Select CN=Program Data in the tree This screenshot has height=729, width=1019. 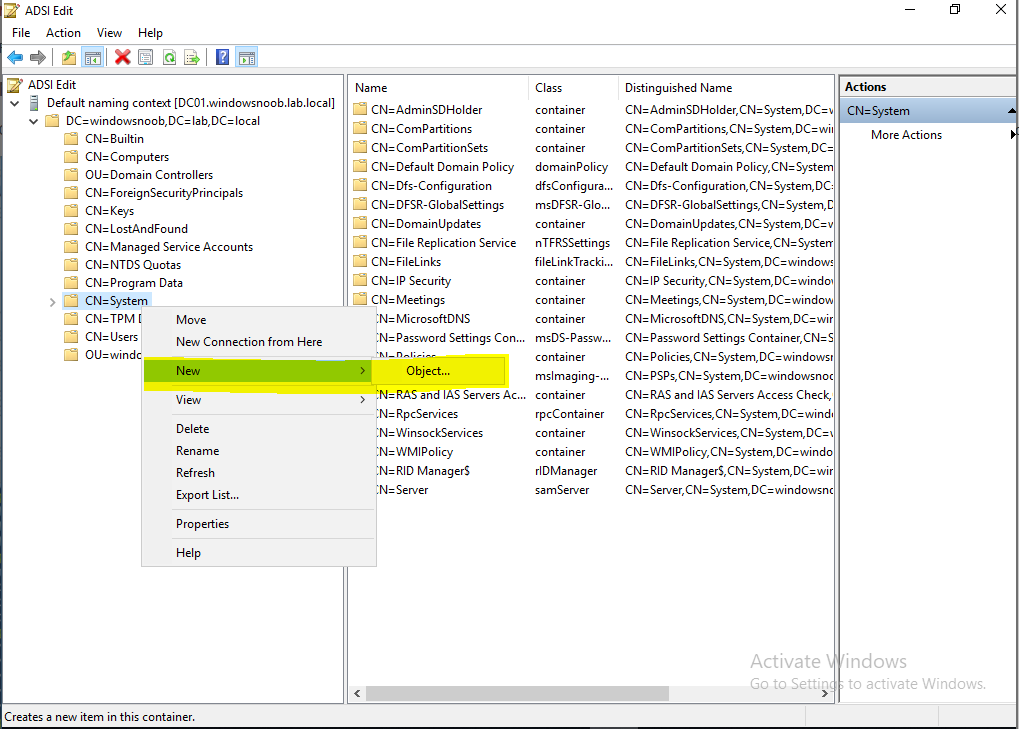click(x=134, y=283)
